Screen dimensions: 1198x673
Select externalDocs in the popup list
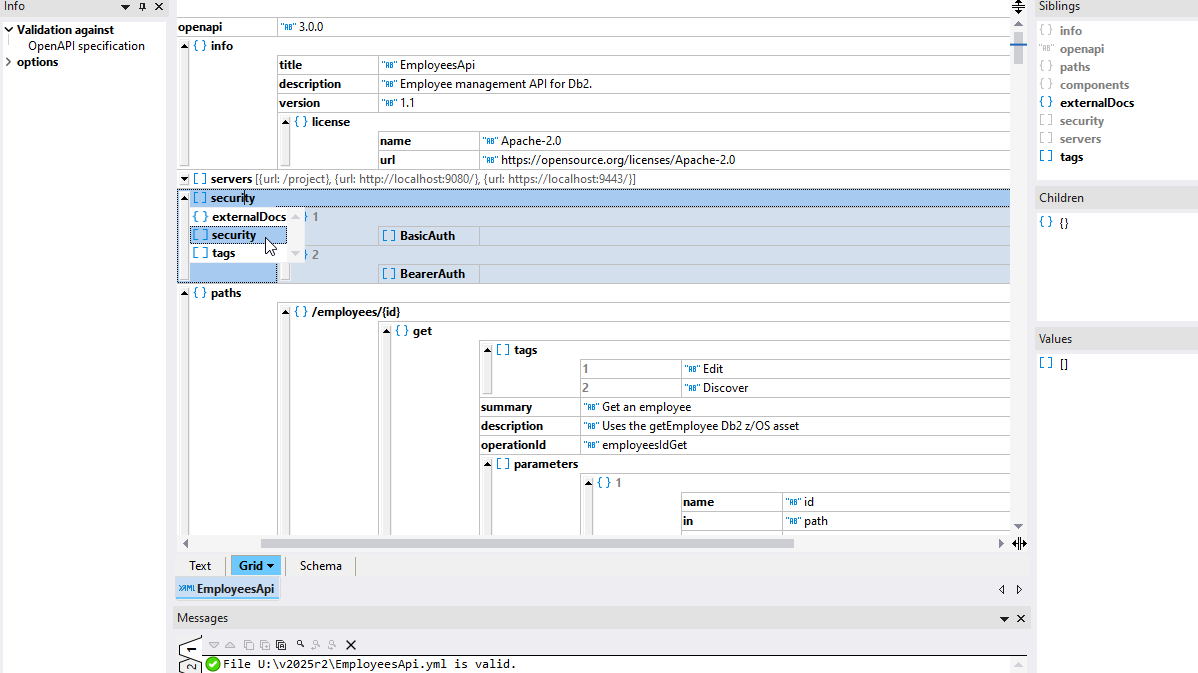(248, 217)
